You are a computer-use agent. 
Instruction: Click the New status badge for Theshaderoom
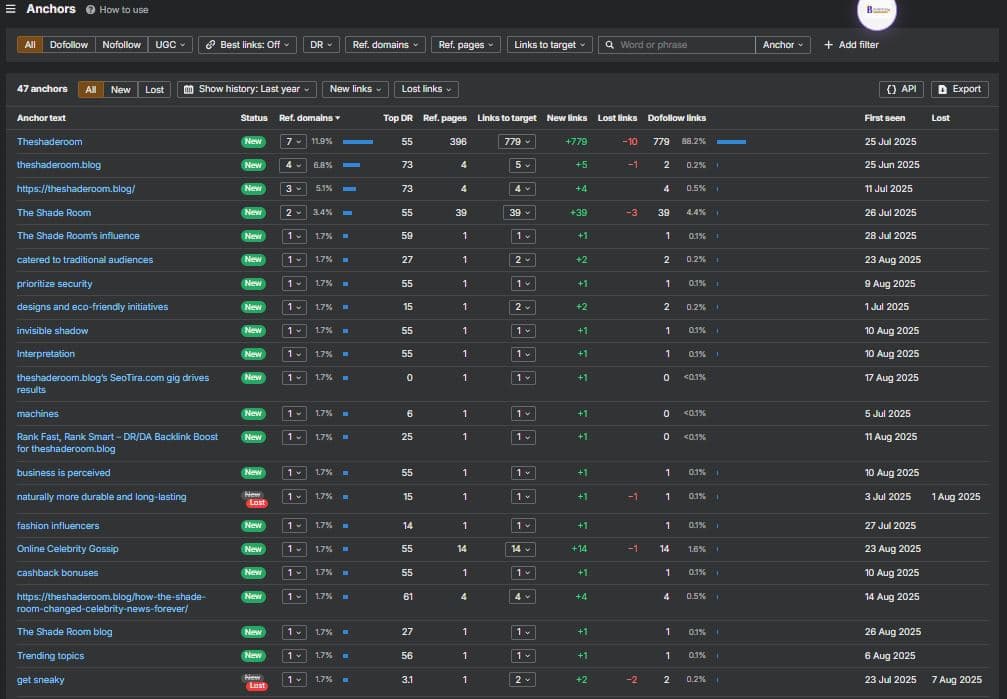click(x=253, y=141)
